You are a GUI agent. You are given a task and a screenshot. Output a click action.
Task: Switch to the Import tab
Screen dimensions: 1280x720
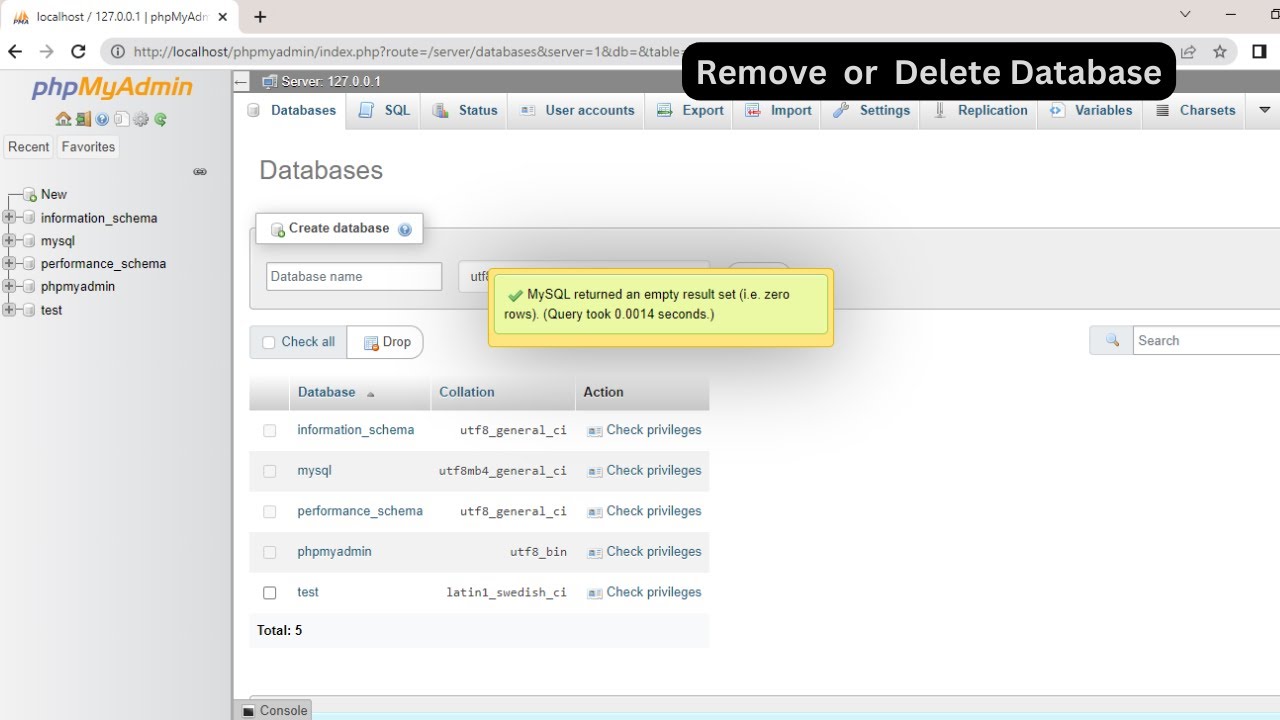778,111
